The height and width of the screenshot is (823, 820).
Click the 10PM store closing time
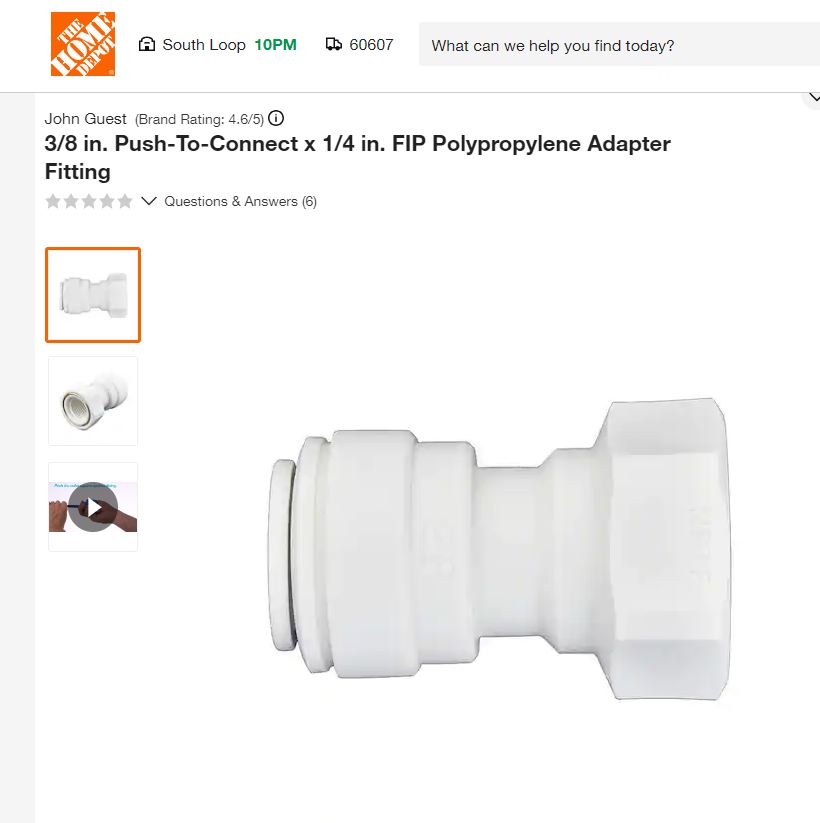(276, 45)
